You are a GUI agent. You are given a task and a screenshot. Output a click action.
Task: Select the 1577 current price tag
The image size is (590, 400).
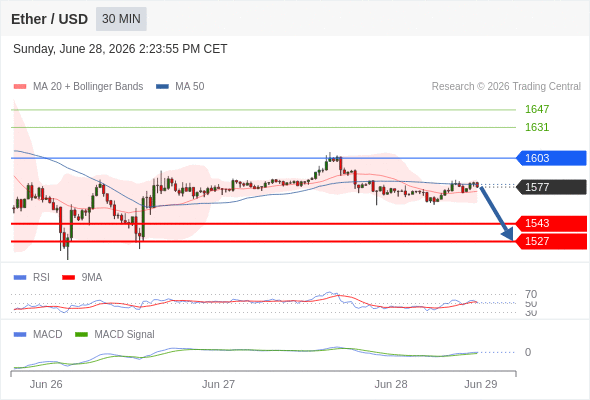(x=551, y=187)
